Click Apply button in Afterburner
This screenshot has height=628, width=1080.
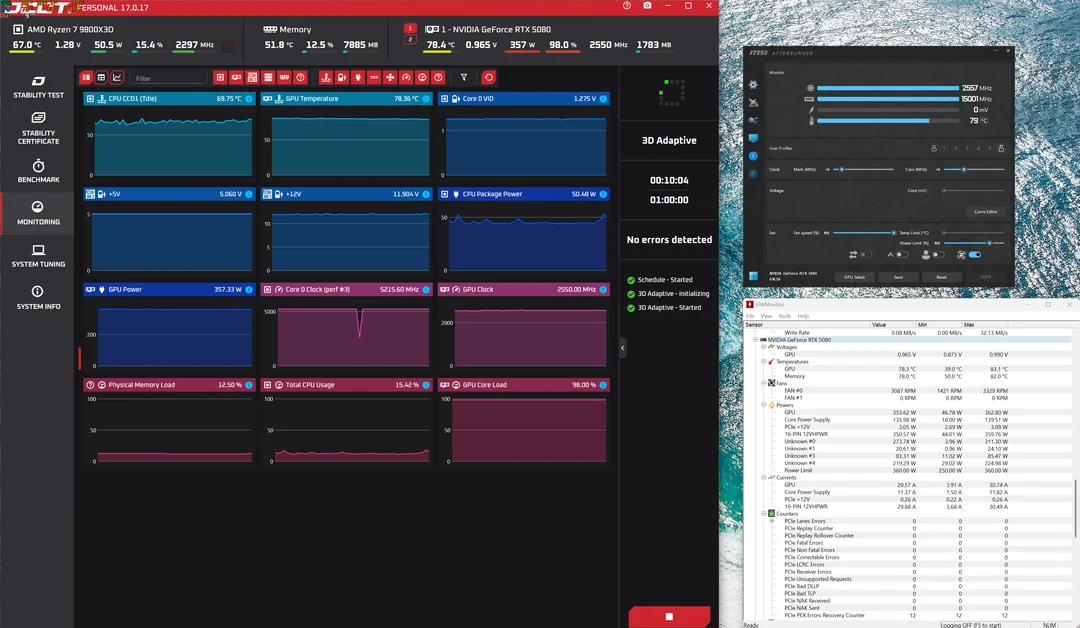[x=986, y=277]
